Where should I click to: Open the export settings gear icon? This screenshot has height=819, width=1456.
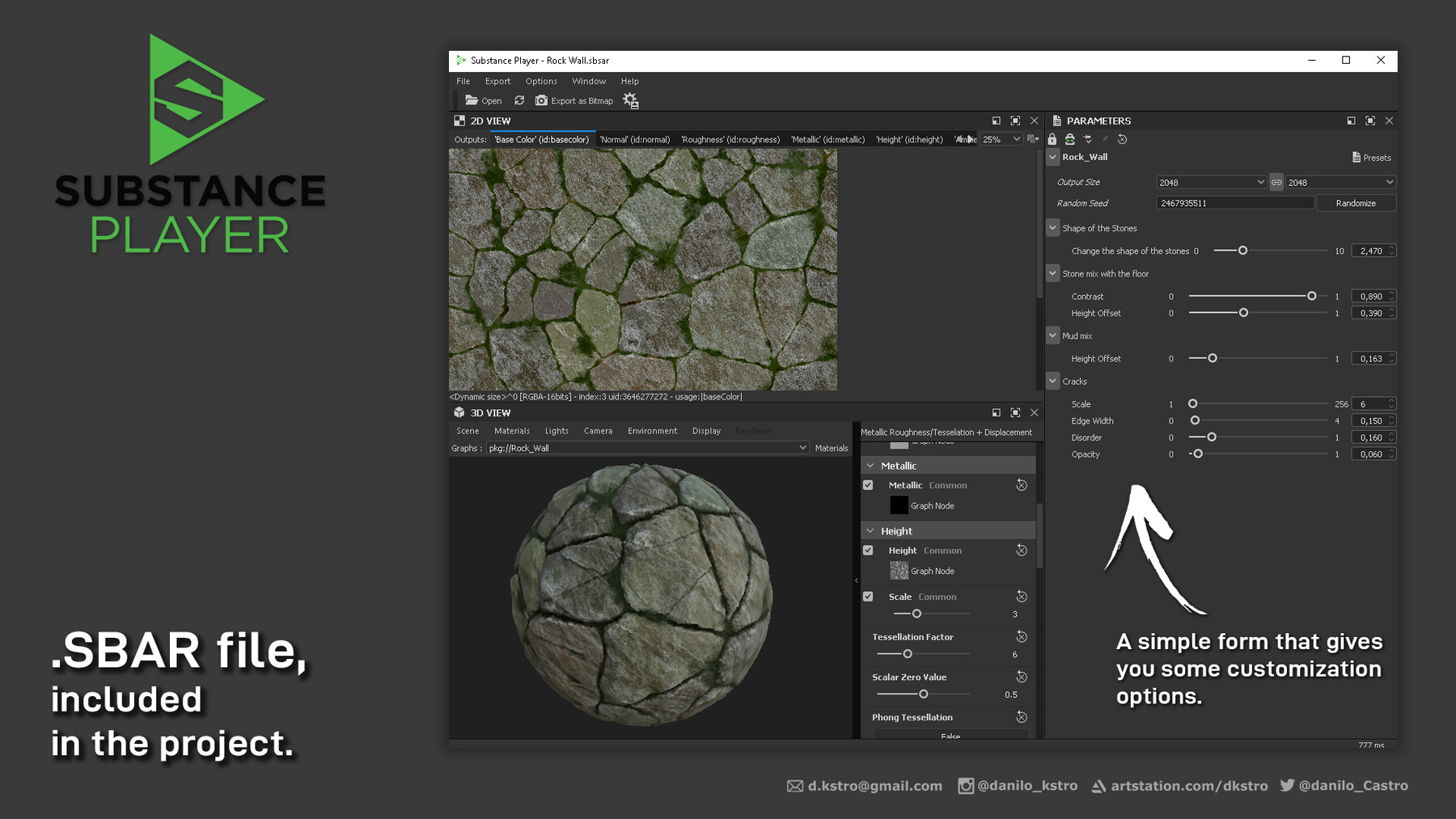[631, 100]
